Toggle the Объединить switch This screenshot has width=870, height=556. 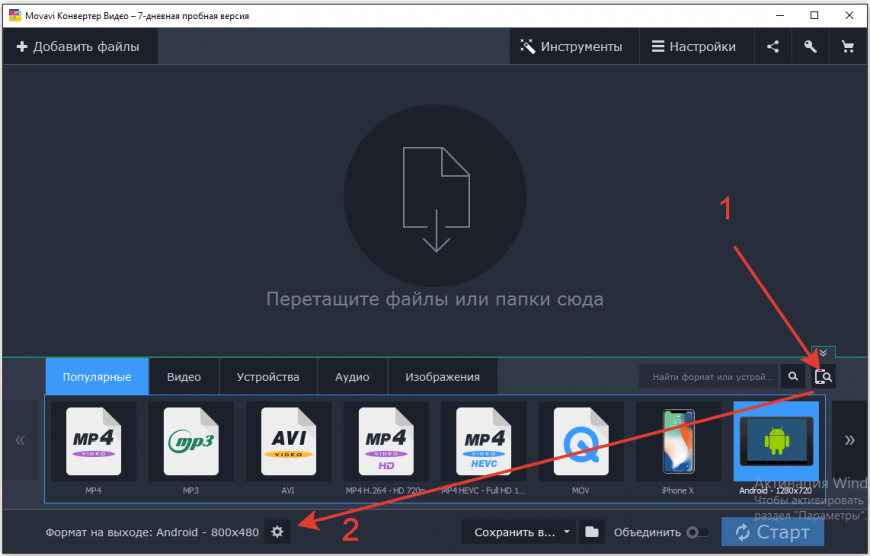(x=698, y=533)
